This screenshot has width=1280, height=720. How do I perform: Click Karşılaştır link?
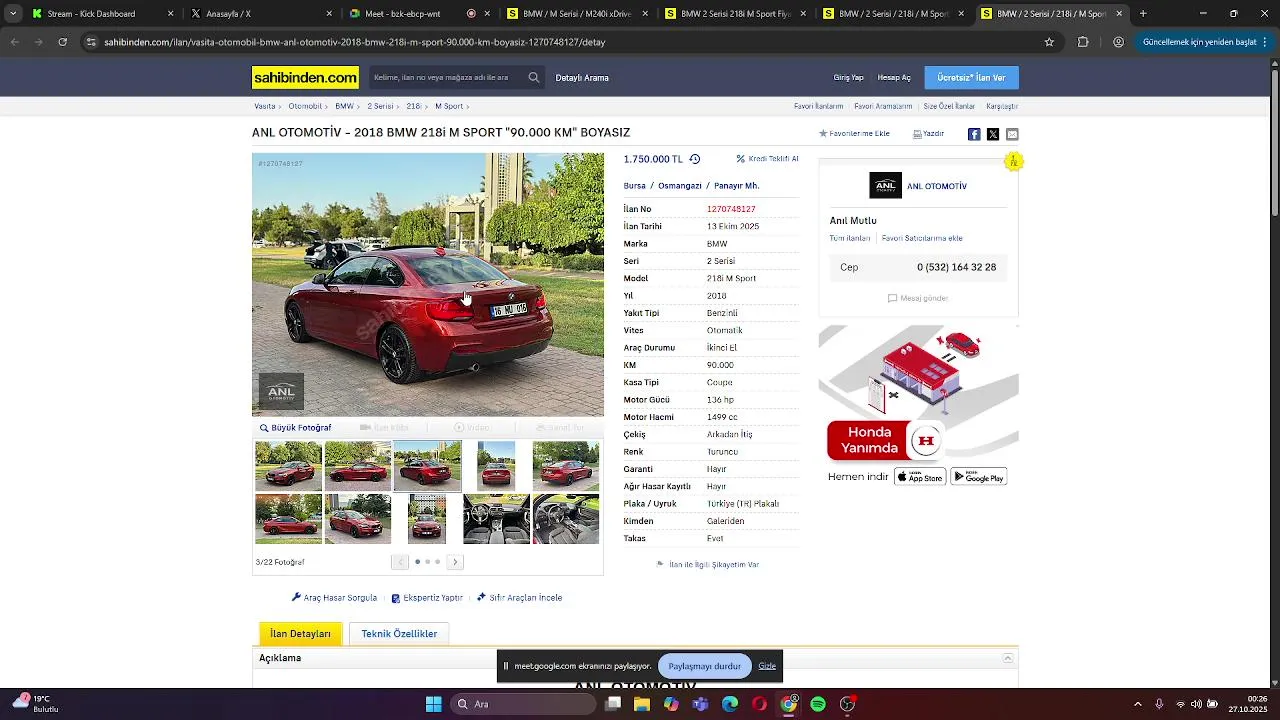pyautogui.click(x=1002, y=106)
